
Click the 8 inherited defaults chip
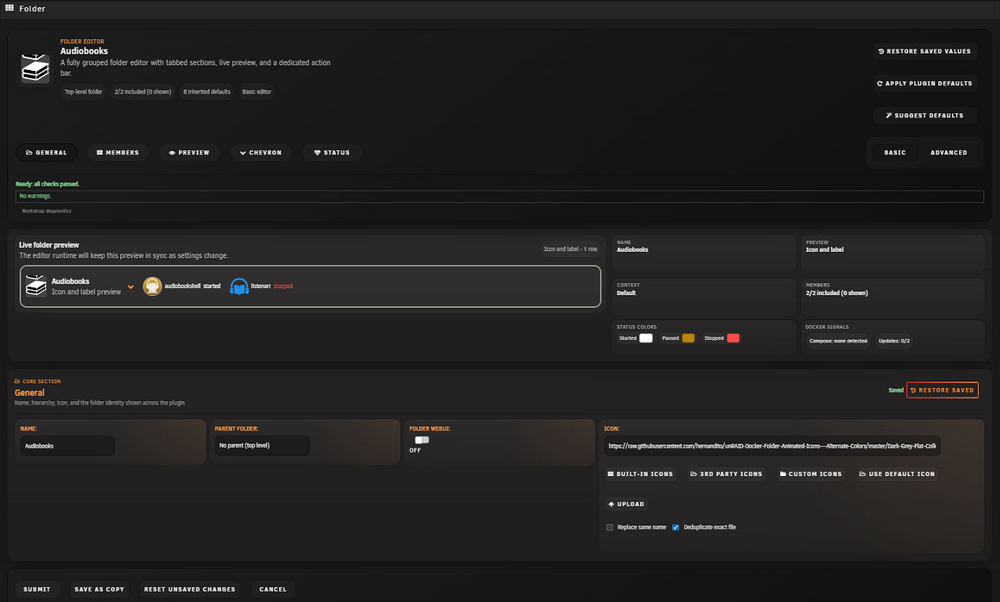[207, 92]
